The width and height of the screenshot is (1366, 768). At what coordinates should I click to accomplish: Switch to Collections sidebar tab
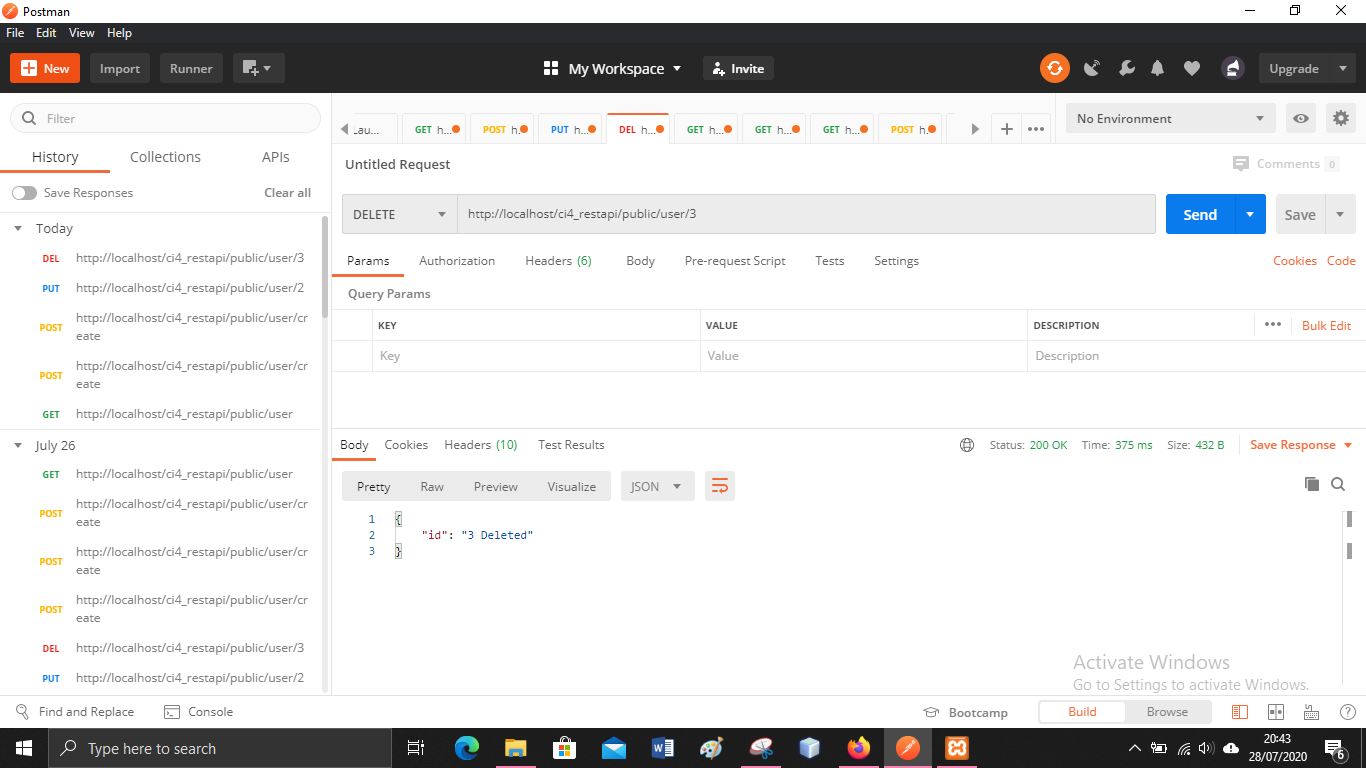pyautogui.click(x=165, y=157)
